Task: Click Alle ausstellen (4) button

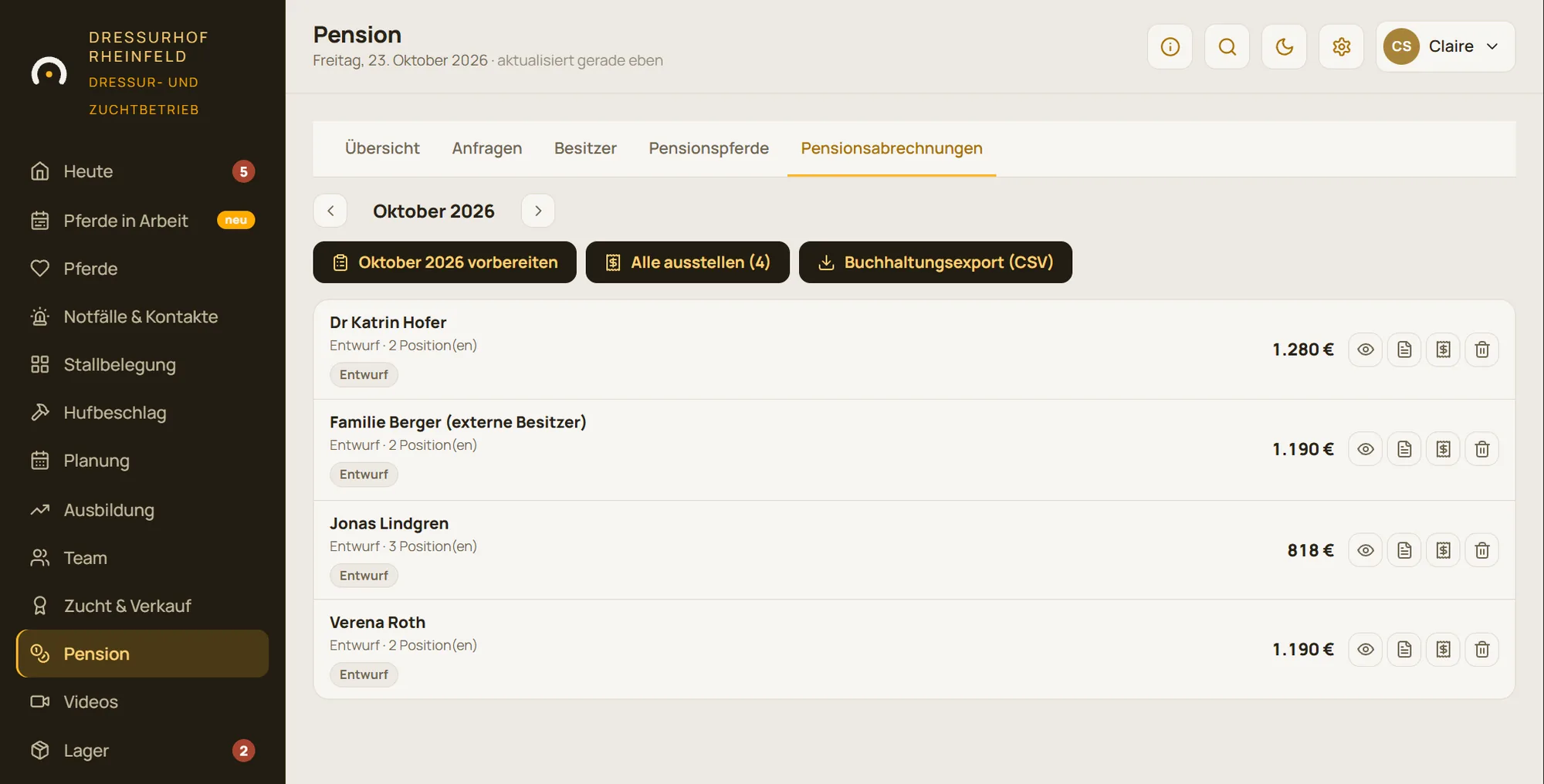Action: pyautogui.click(x=688, y=262)
